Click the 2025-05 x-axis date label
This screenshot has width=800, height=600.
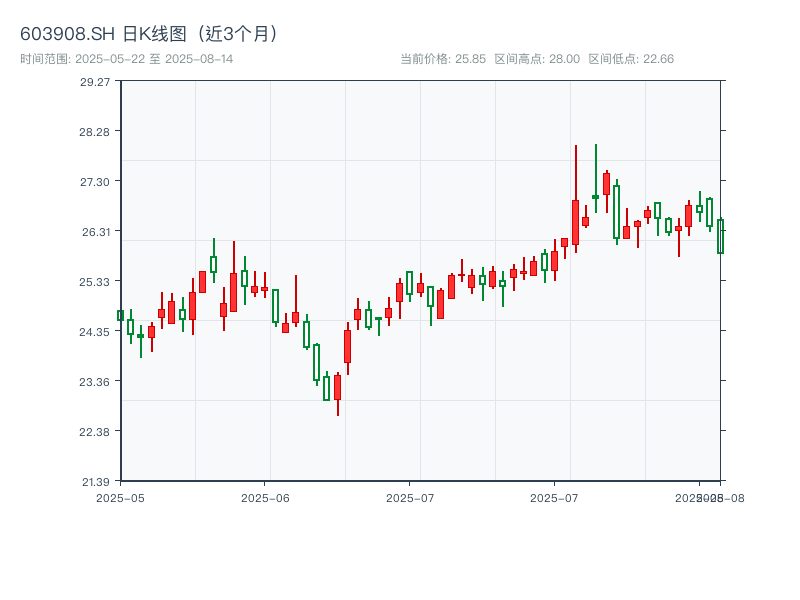[x=120, y=497]
